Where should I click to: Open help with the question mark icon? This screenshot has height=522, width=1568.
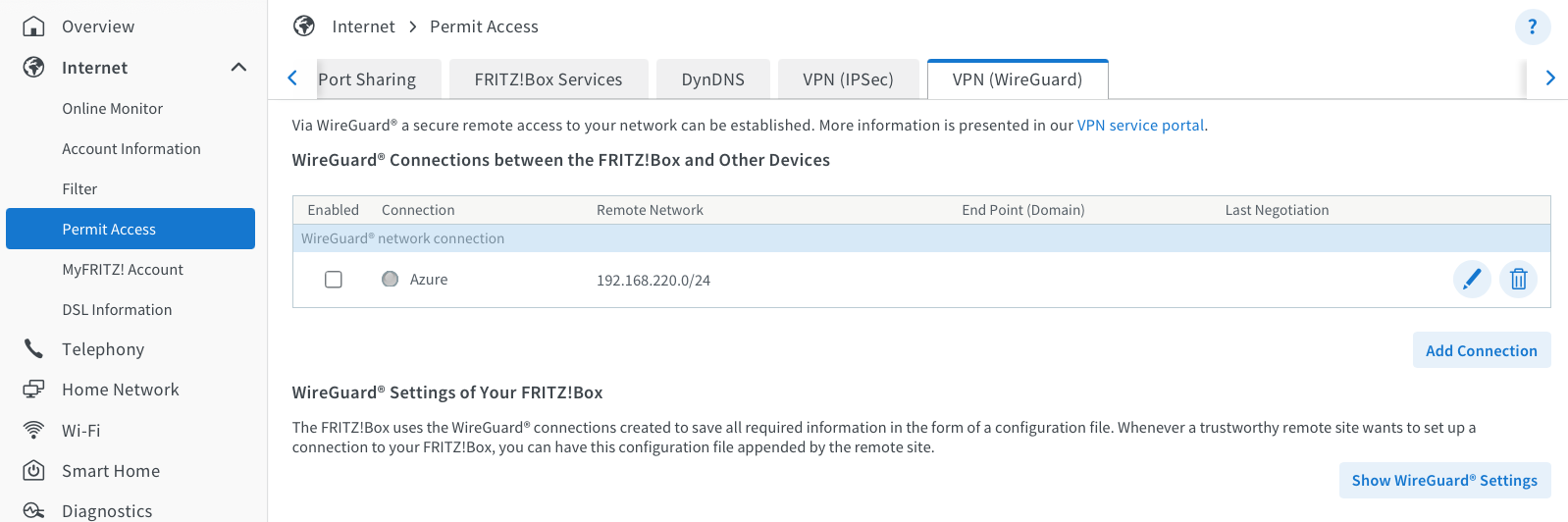[1532, 26]
